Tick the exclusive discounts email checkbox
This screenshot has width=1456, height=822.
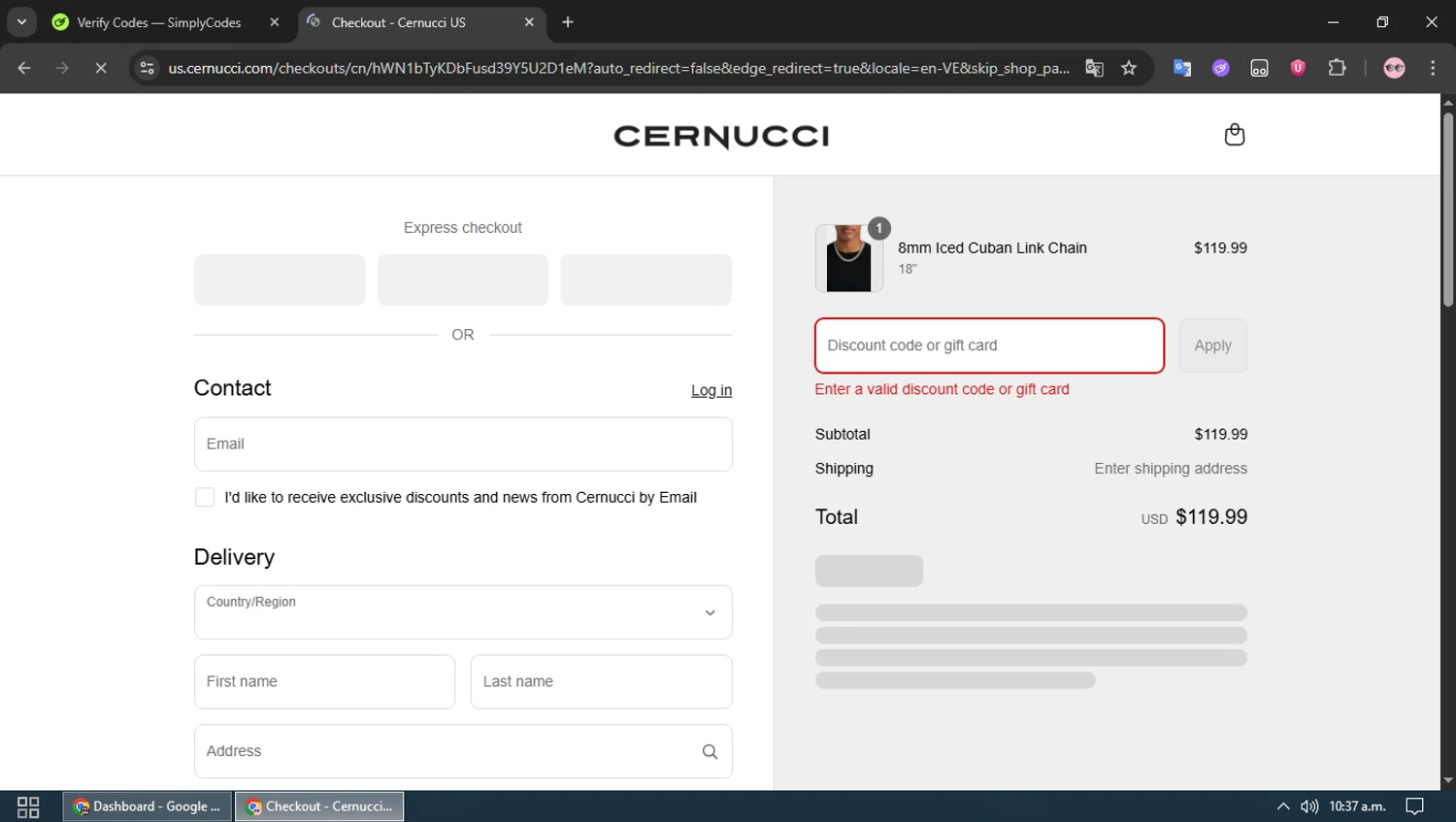point(205,498)
